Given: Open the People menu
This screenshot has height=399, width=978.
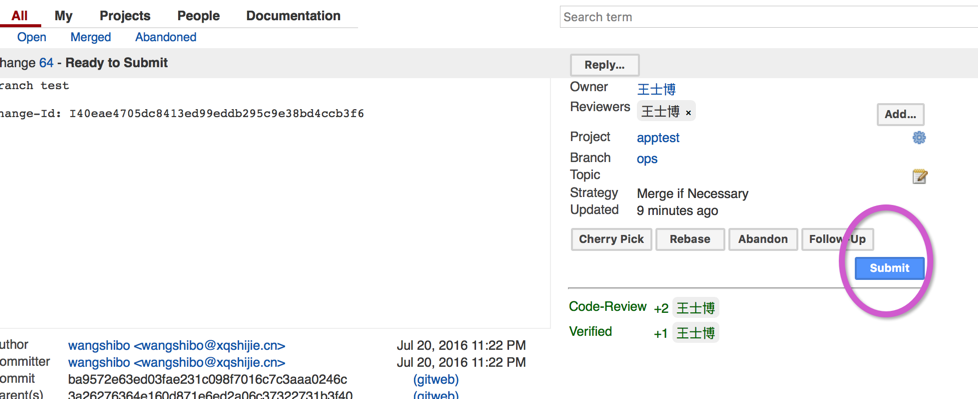Looking at the screenshot, I should (198, 16).
